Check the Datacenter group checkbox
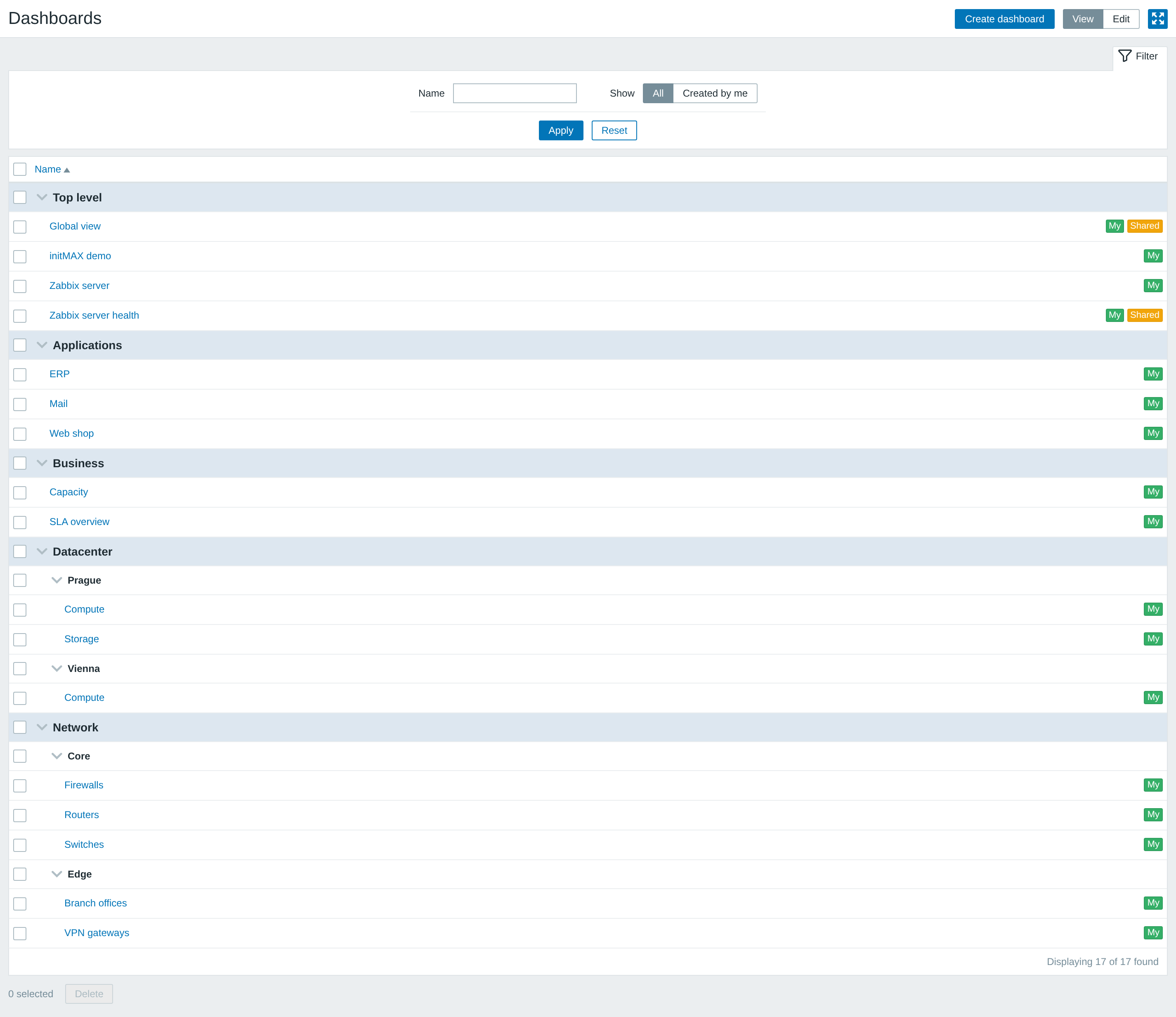The image size is (1176, 1017). (x=20, y=552)
